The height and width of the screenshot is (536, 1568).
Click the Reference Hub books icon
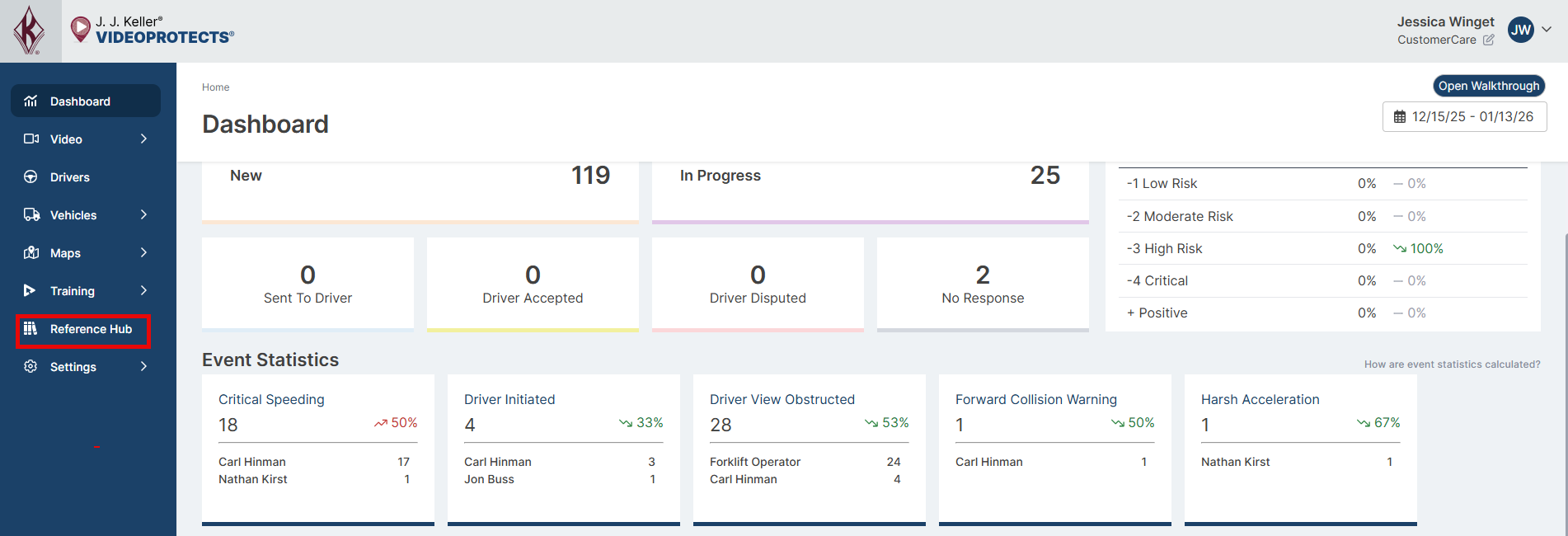31,329
